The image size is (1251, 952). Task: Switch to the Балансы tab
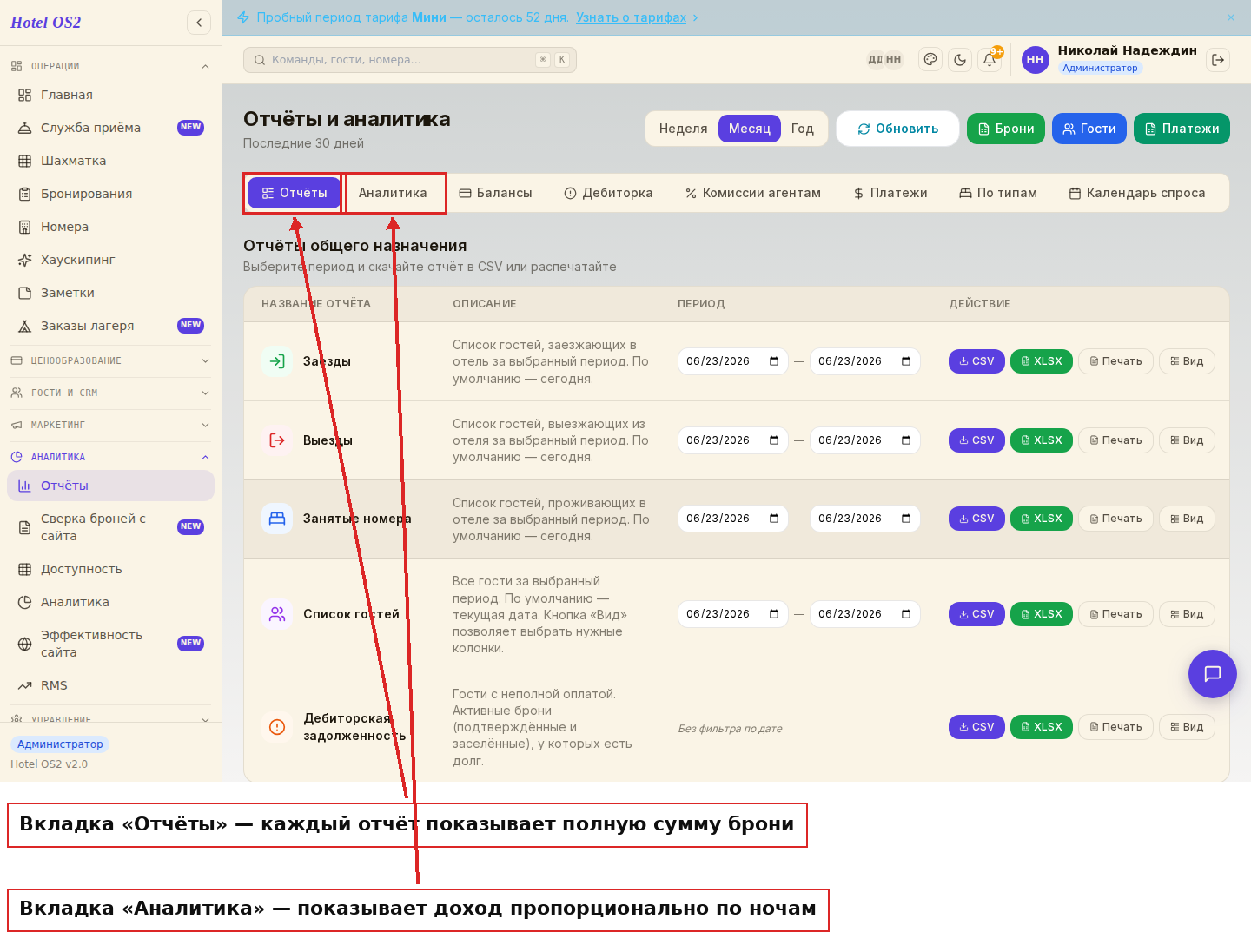click(495, 193)
